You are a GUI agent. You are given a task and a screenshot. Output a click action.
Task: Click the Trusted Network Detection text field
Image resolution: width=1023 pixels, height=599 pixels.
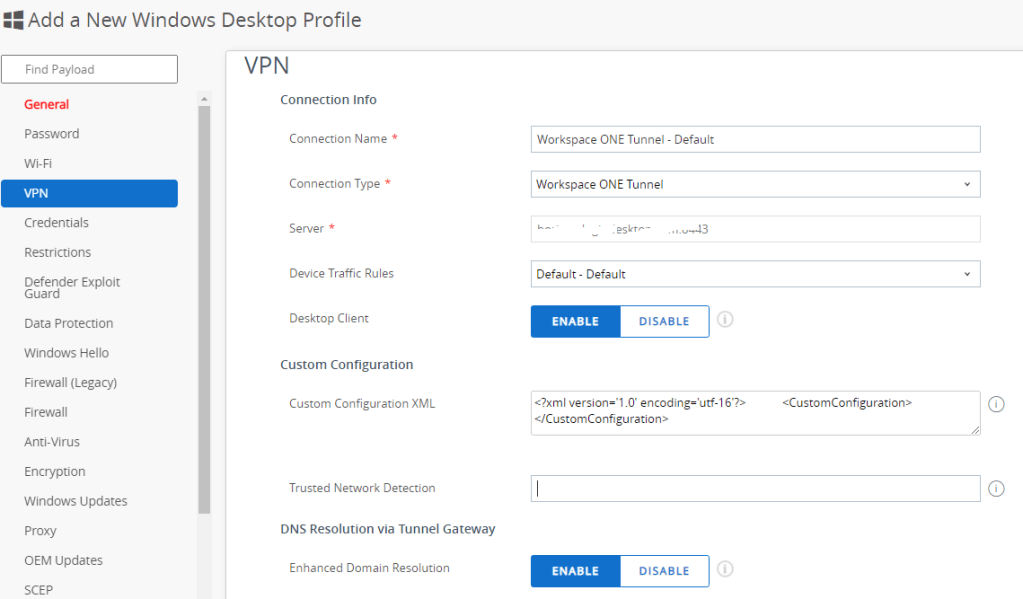pos(755,488)
